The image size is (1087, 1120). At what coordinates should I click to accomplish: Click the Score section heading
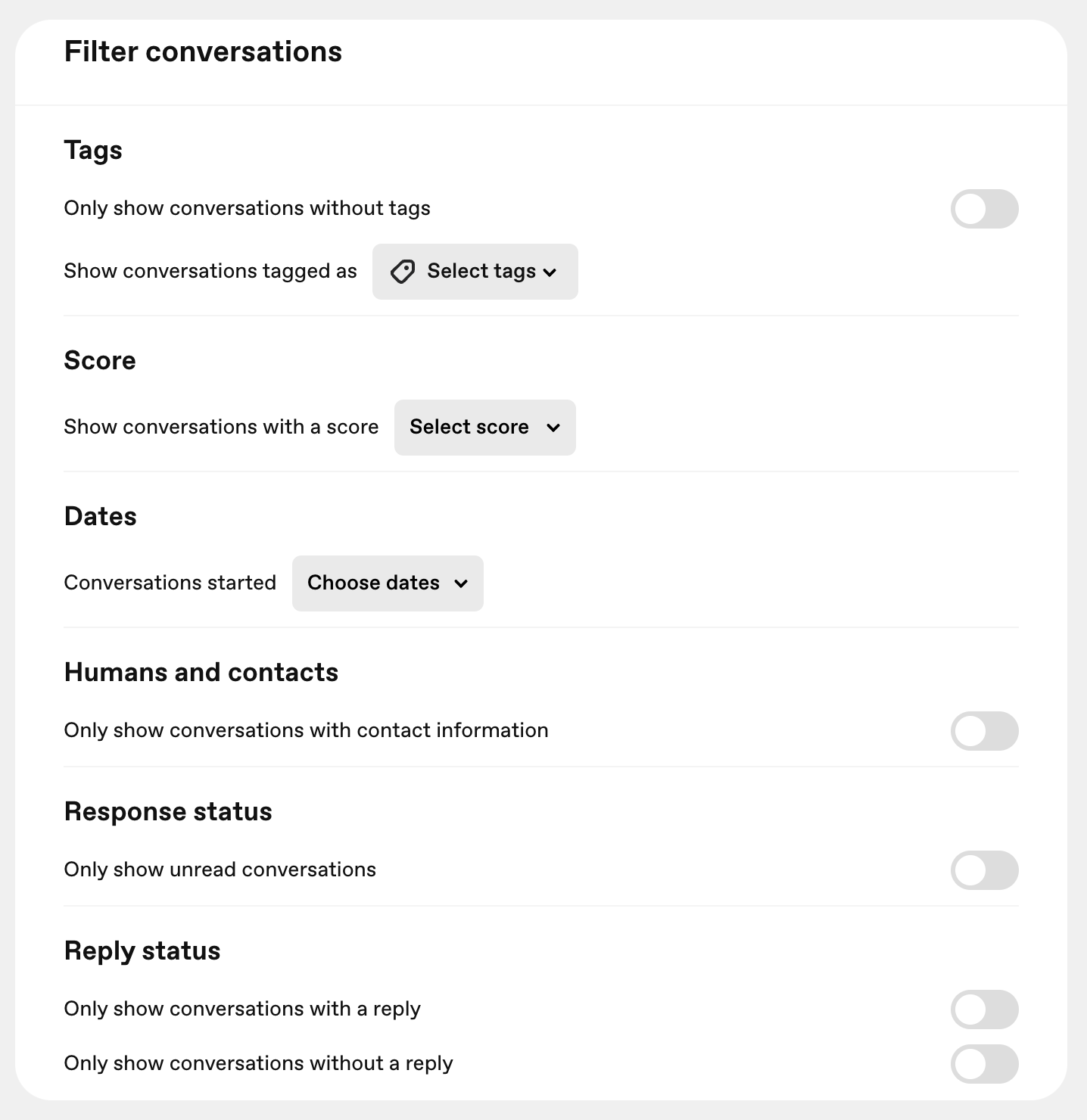tap(100, 360)
